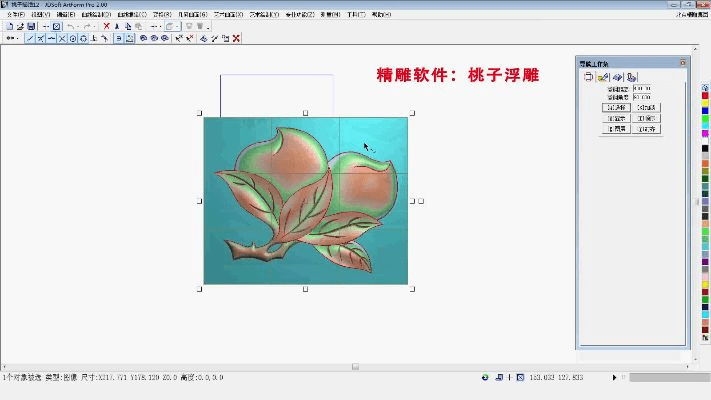The image size is (711, 400).
Task: Select the first tab icon in right panel
Action: pyautogui.click(x=589, y=77)
